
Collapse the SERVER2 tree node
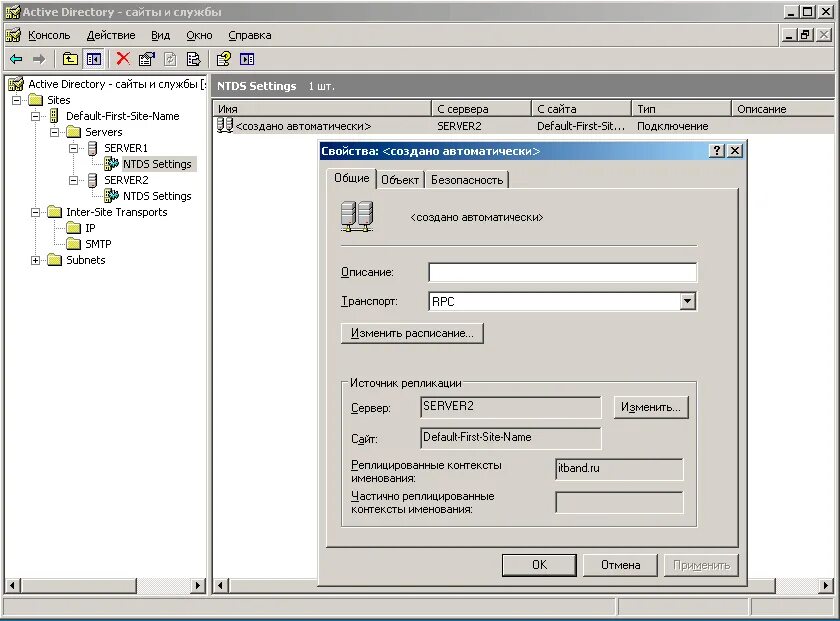point(73,181)
